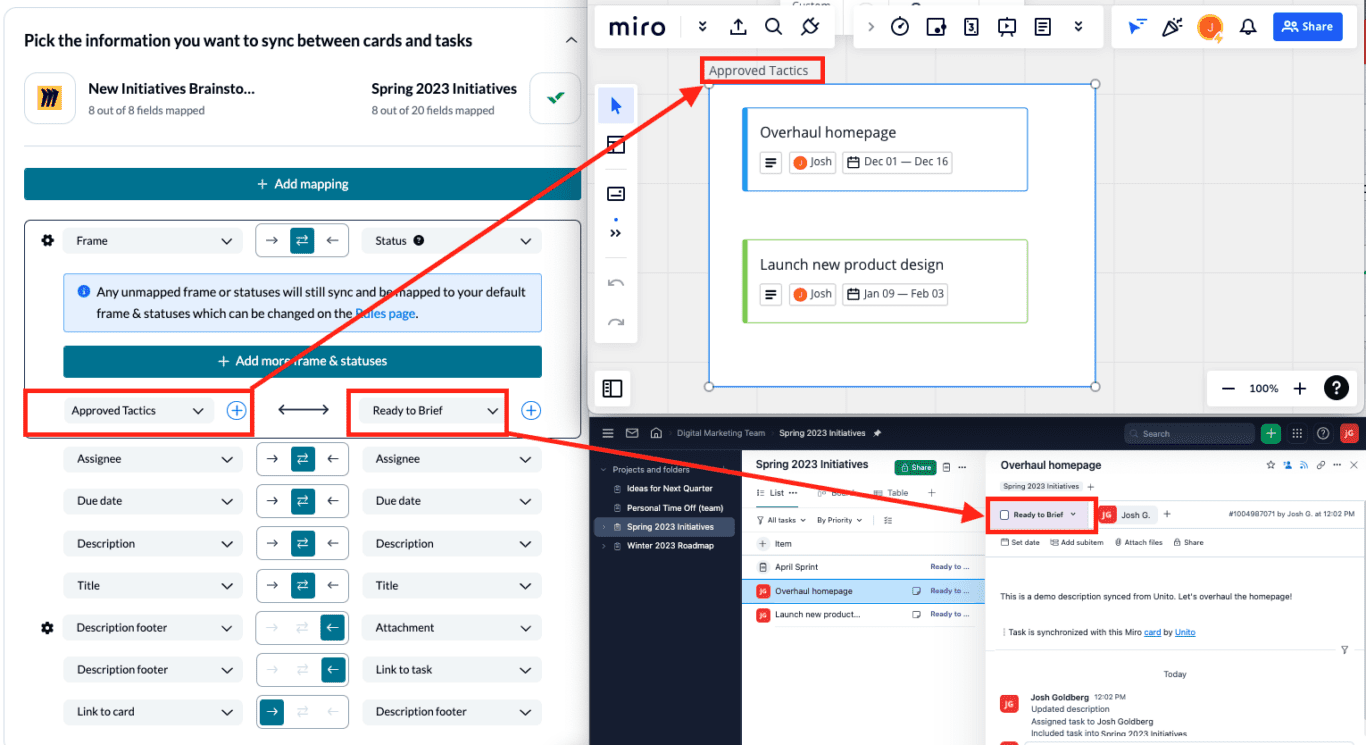Set Description mapping two-way sync
Image resolution: width=1366 pixels, height=745 pixels.
302,543
